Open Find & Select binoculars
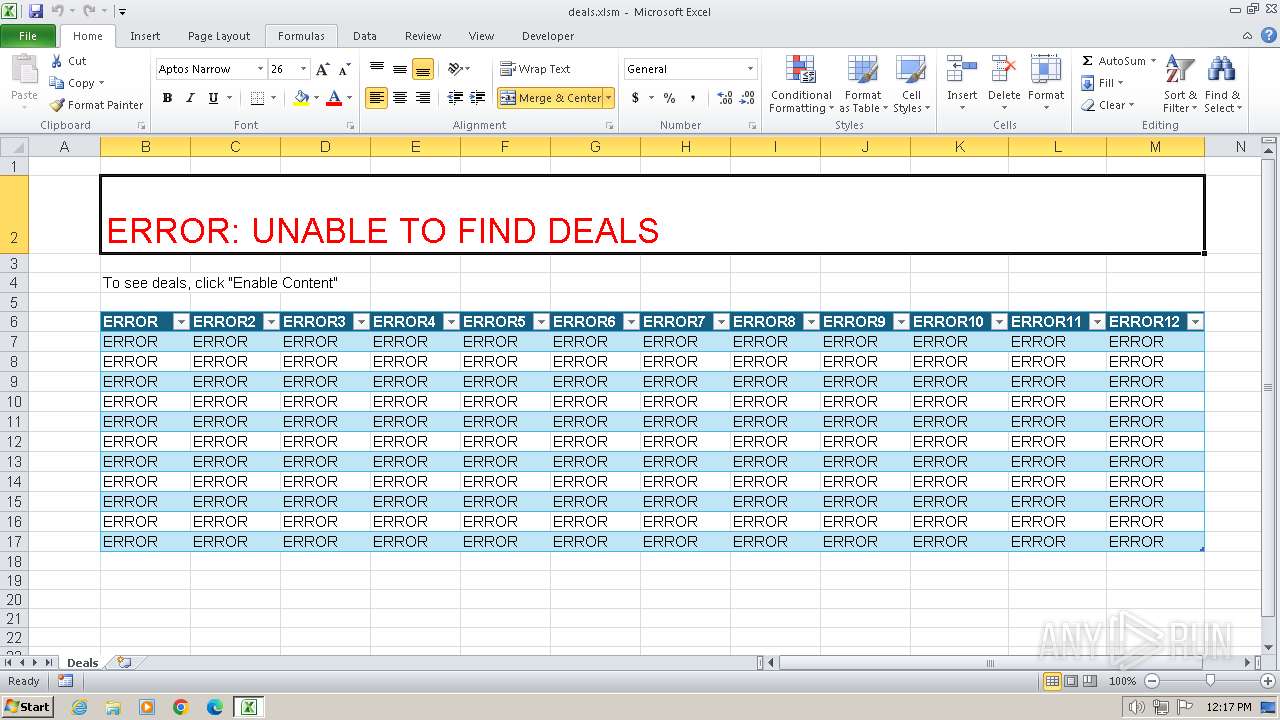The image size is (1280, 720). [x=1222, y=84]
